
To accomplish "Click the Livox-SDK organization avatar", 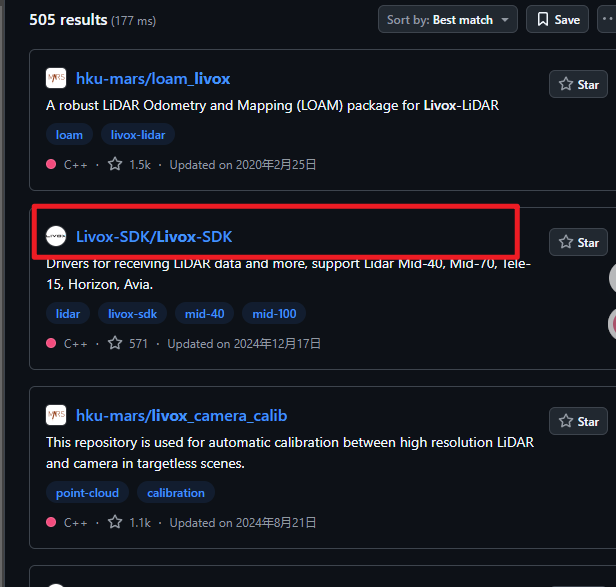I will [56, 236].
